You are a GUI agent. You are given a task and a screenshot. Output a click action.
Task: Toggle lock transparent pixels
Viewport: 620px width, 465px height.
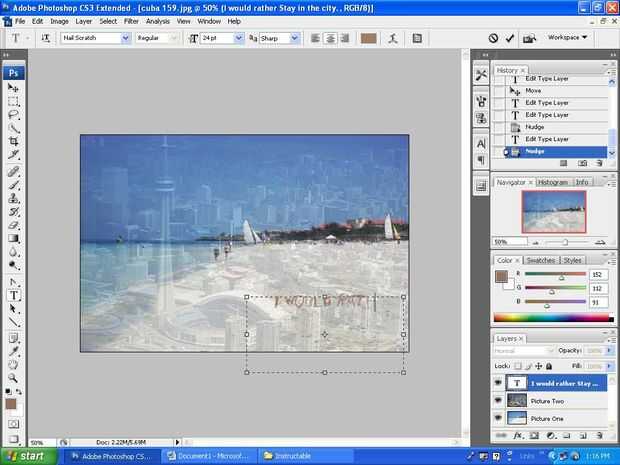point(518,366)
